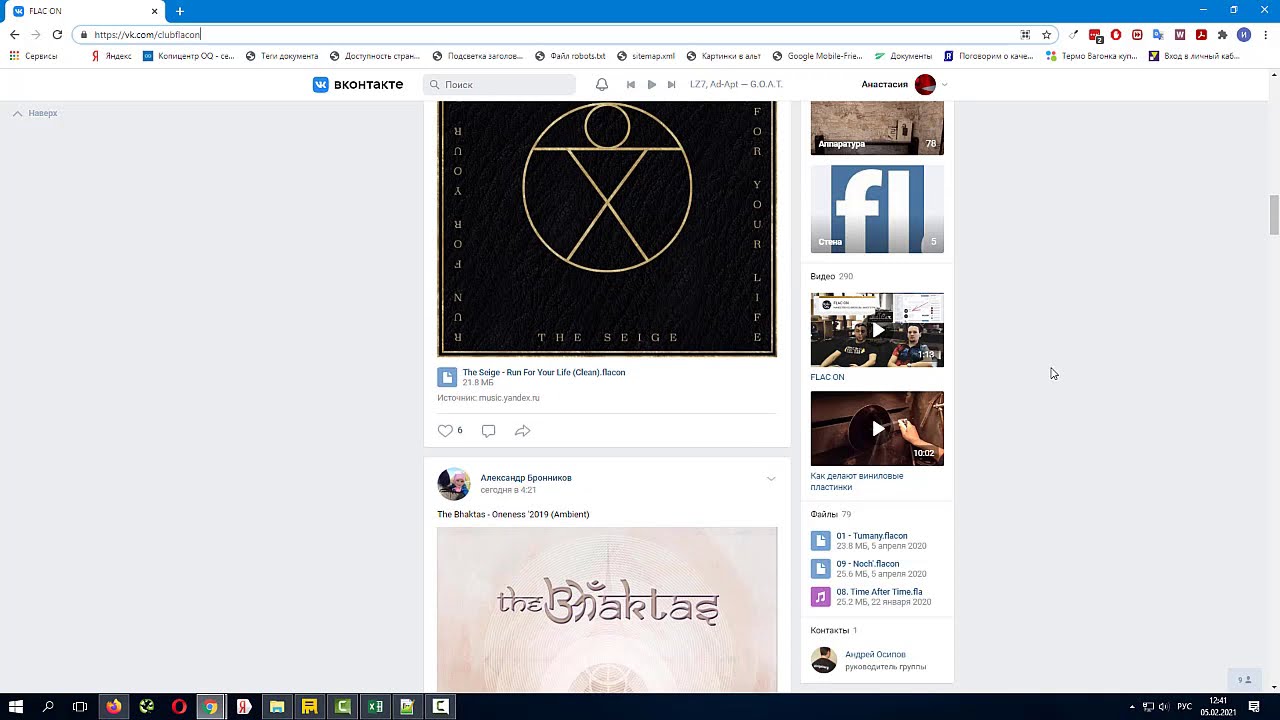Click the post time сегодня в 4:21
The image size is (1280, 720).
508,490
